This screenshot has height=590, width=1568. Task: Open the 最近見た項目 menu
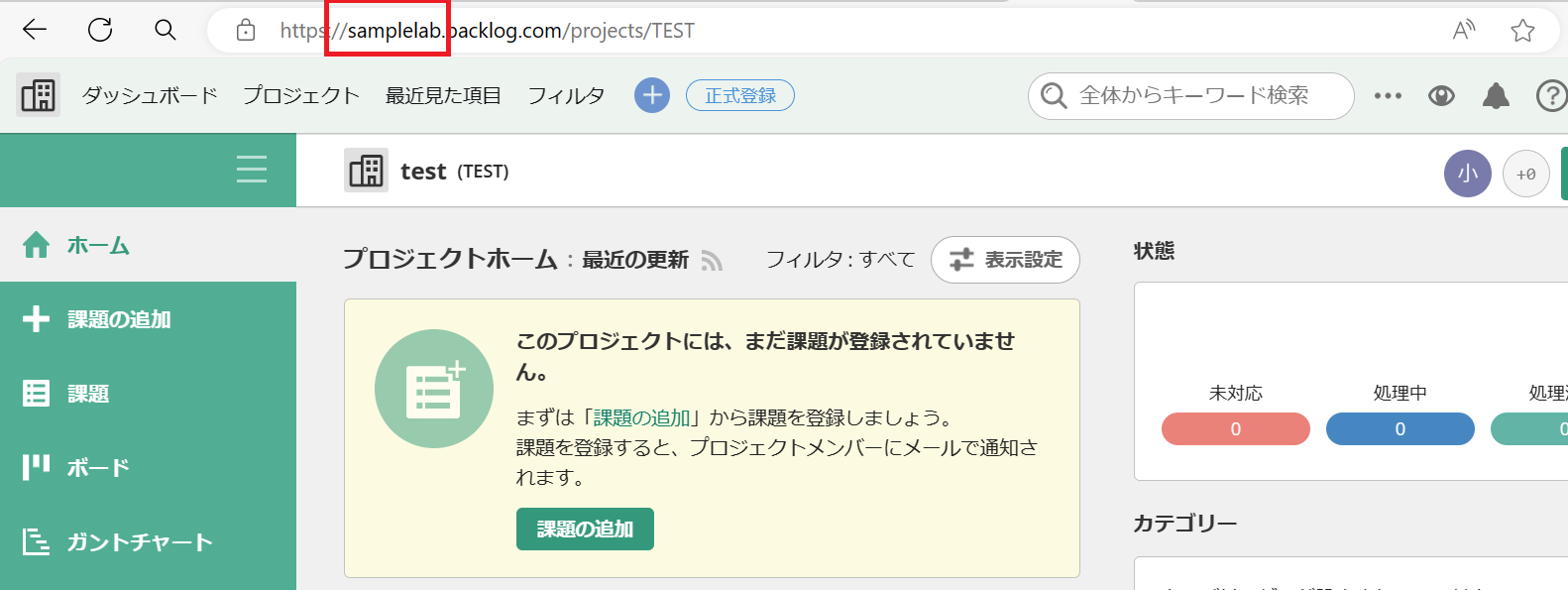(442, 95)
